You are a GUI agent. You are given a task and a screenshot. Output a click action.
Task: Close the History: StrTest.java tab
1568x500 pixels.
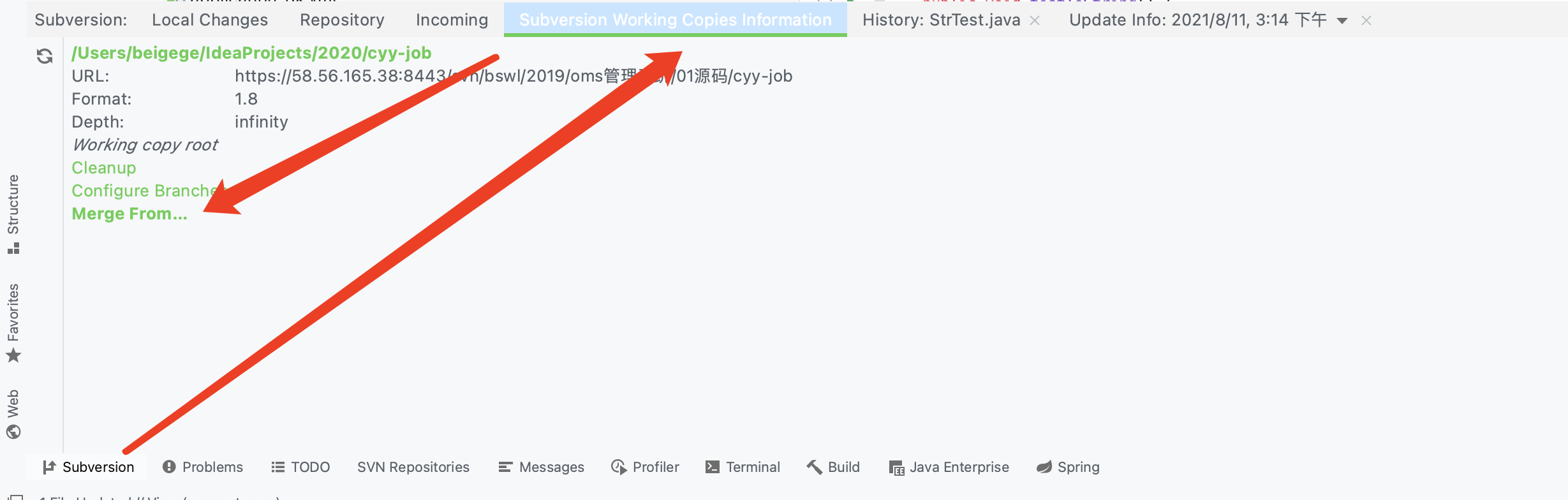point(1035,20)
